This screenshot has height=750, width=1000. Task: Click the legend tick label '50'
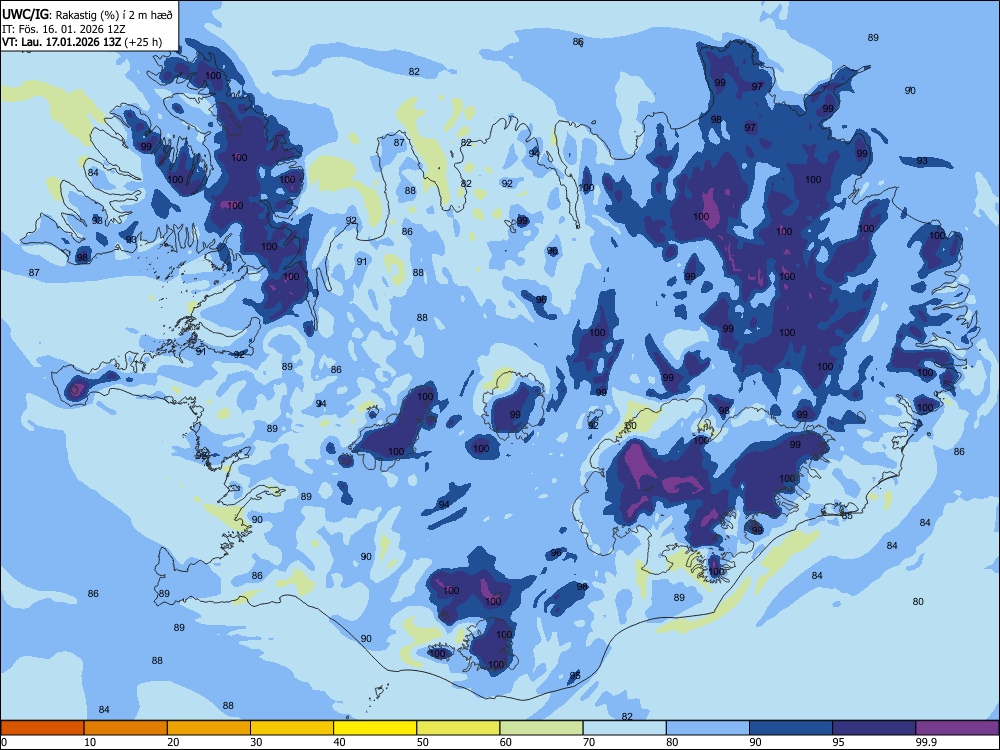(x=422, y=742)
